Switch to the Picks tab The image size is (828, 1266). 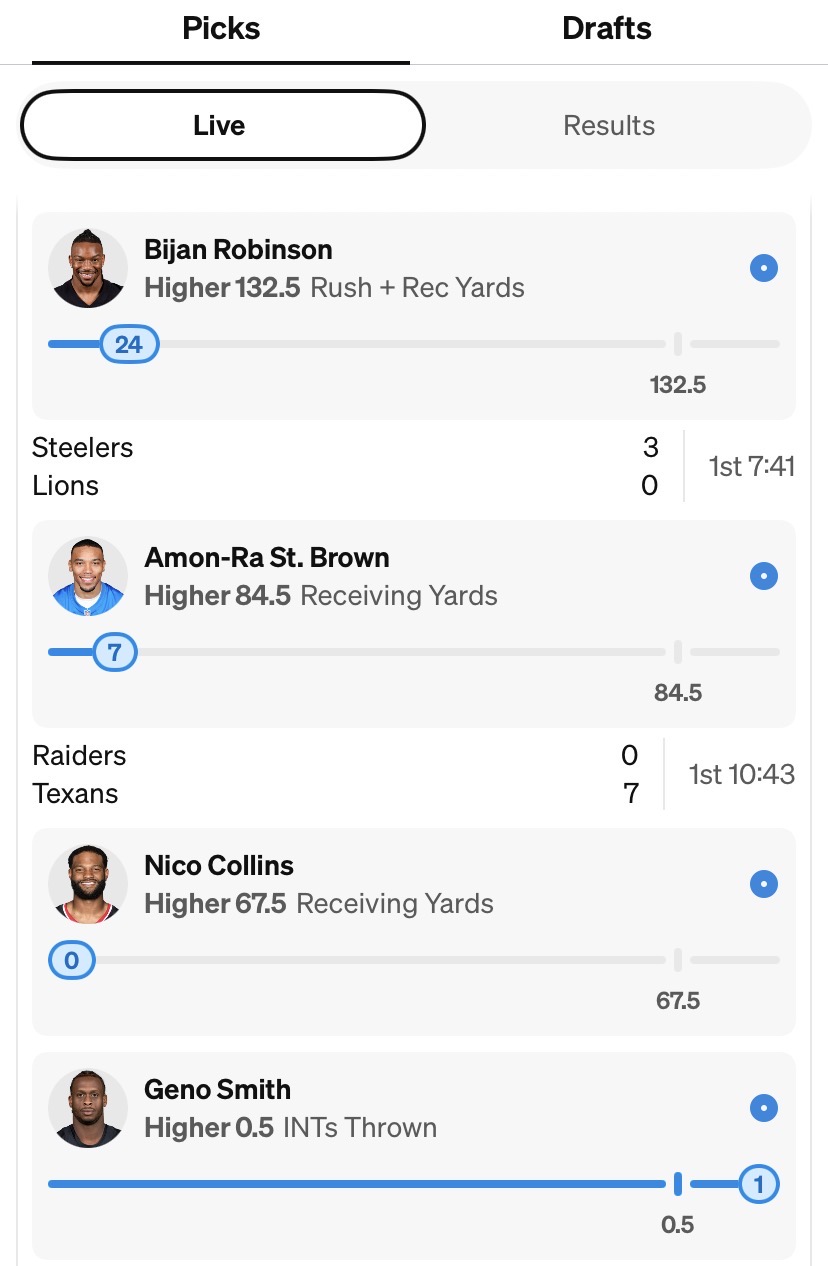pos(221,29)
